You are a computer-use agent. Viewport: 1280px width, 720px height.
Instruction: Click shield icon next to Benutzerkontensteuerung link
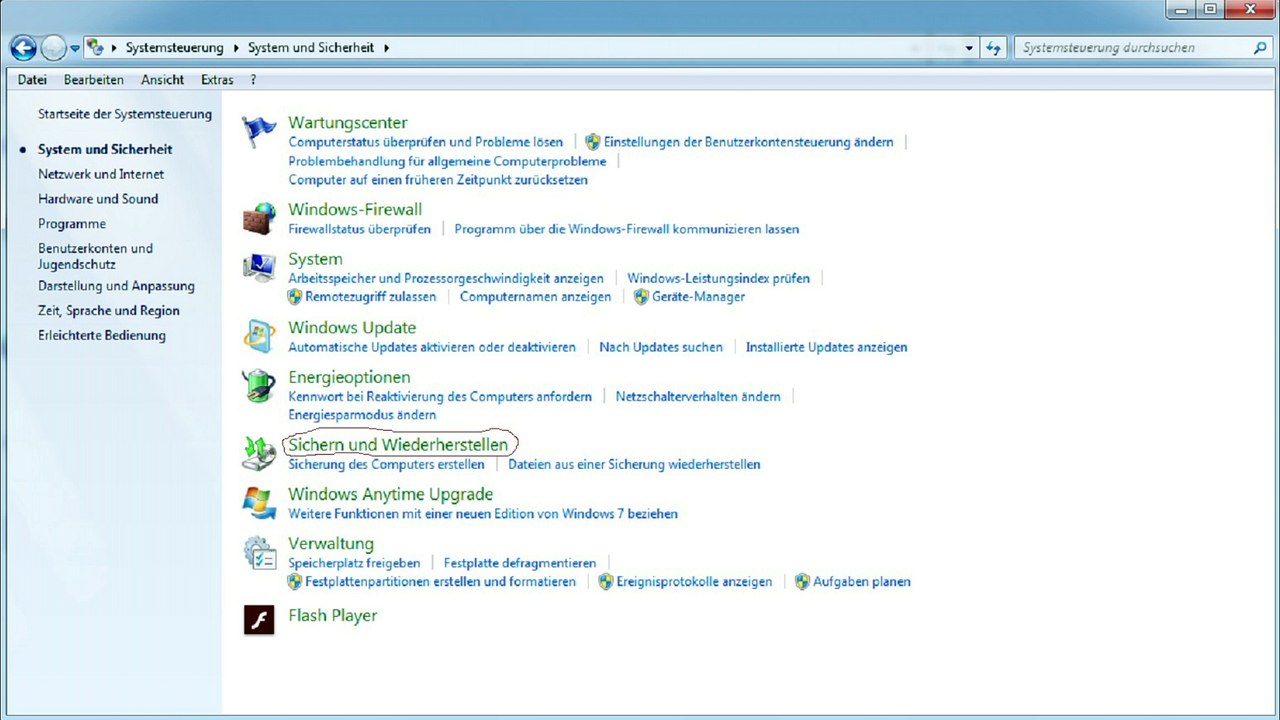tap(592, 142)
